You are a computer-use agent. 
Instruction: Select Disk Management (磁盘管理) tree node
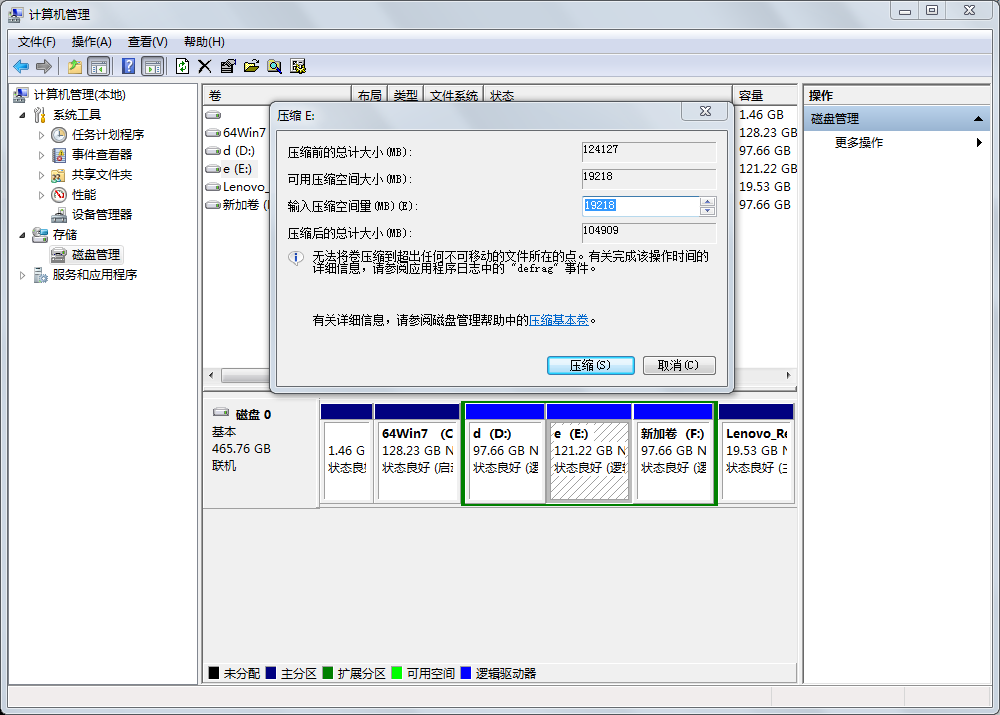(x=96, y=254)
